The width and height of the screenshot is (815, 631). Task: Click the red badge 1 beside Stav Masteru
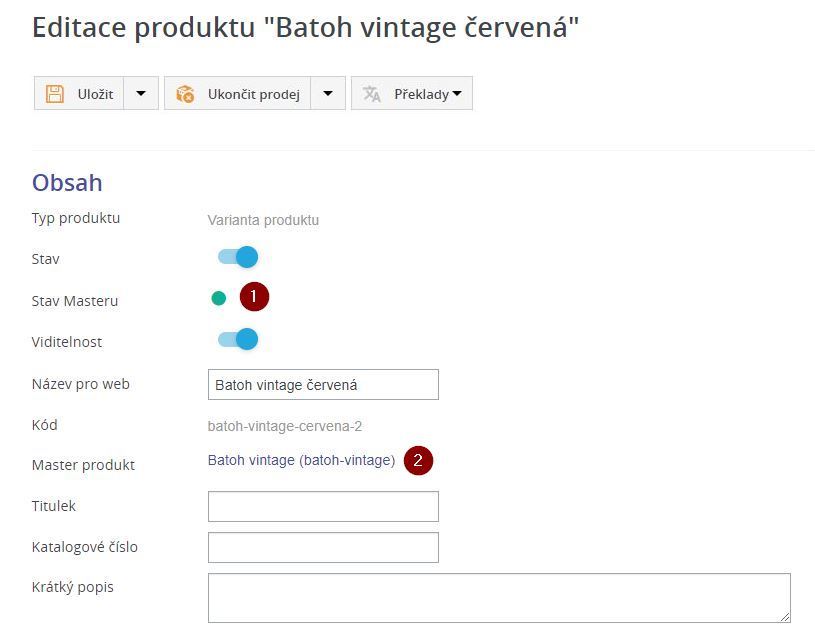(254, 296)
